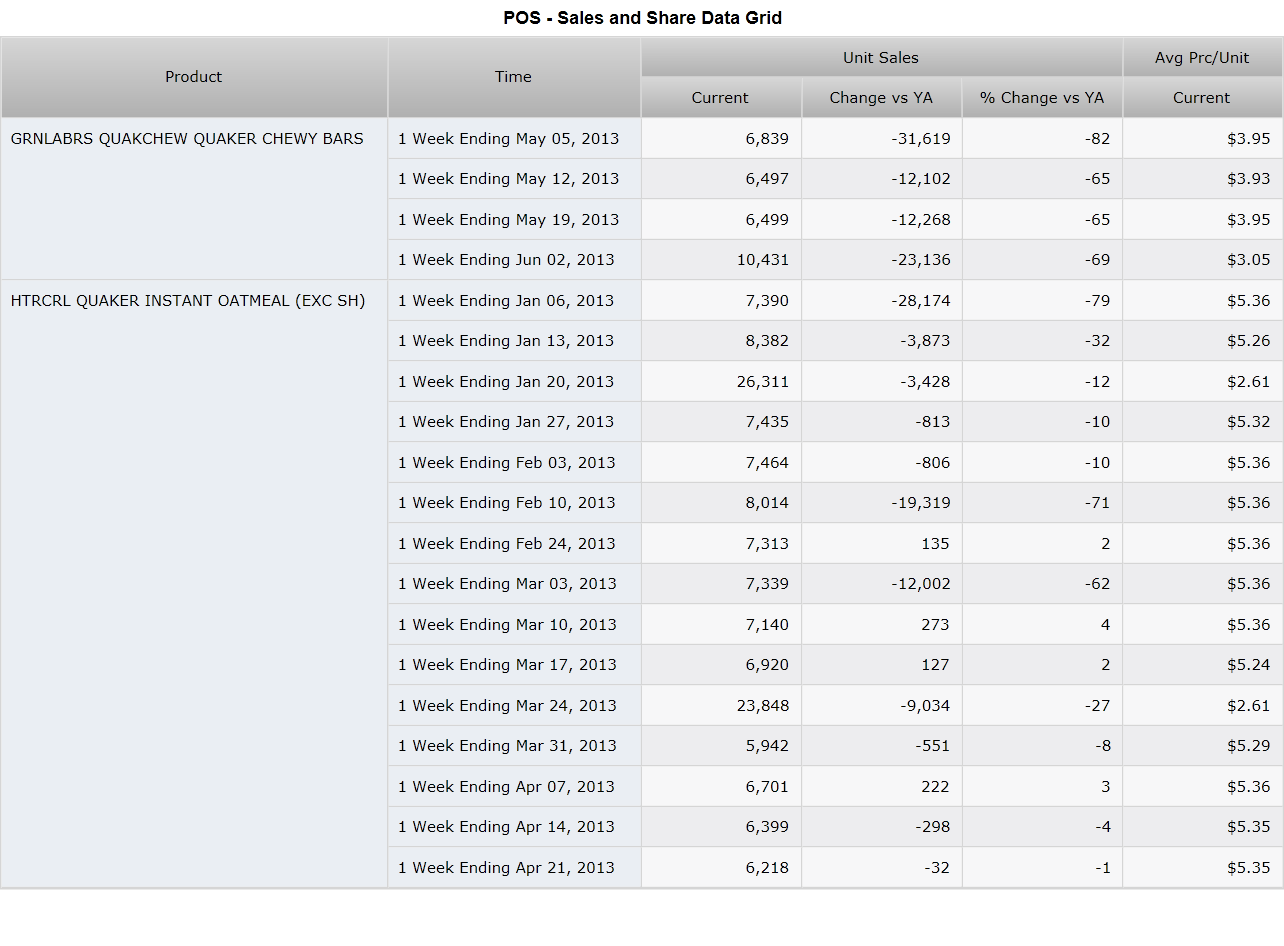Select the 1 Week Ending Mar 17, 2013 row
This screenshot has height=946, width=1284.
[x=514, y=665]
